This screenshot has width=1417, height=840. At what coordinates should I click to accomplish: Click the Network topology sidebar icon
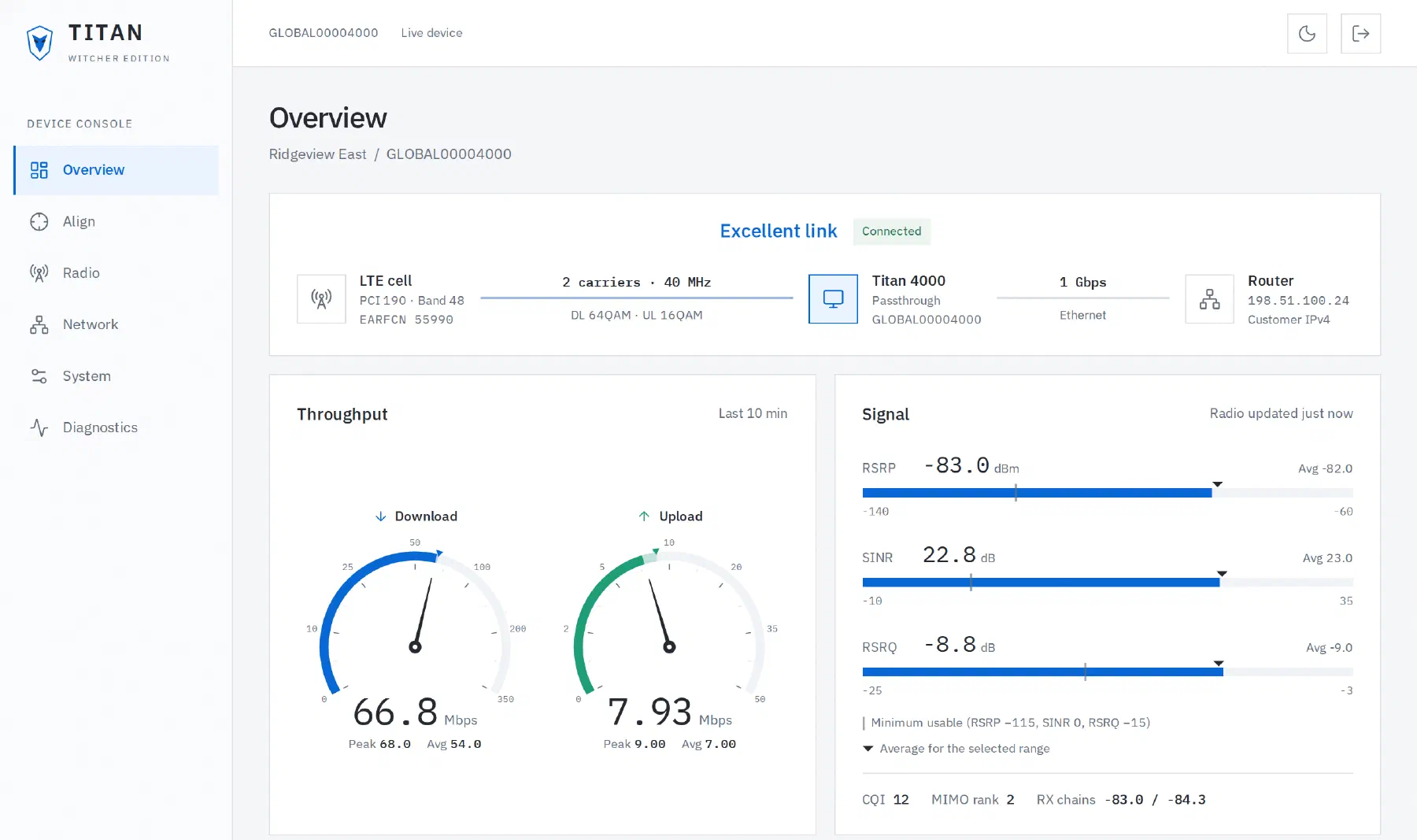pyautogui.click(x=39, y=324)
